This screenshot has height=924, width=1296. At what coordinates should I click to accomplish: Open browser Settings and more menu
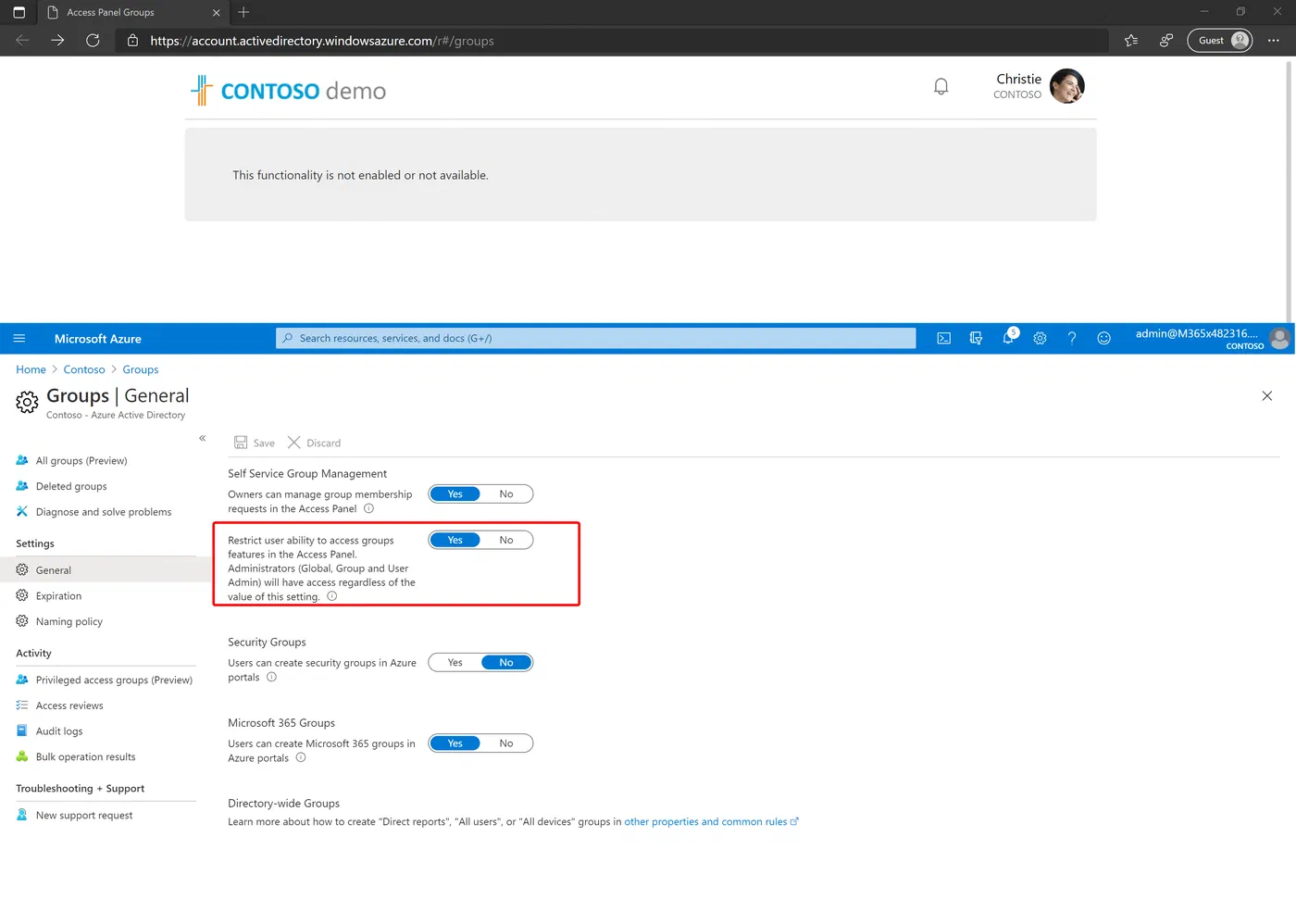[1274, 41]
